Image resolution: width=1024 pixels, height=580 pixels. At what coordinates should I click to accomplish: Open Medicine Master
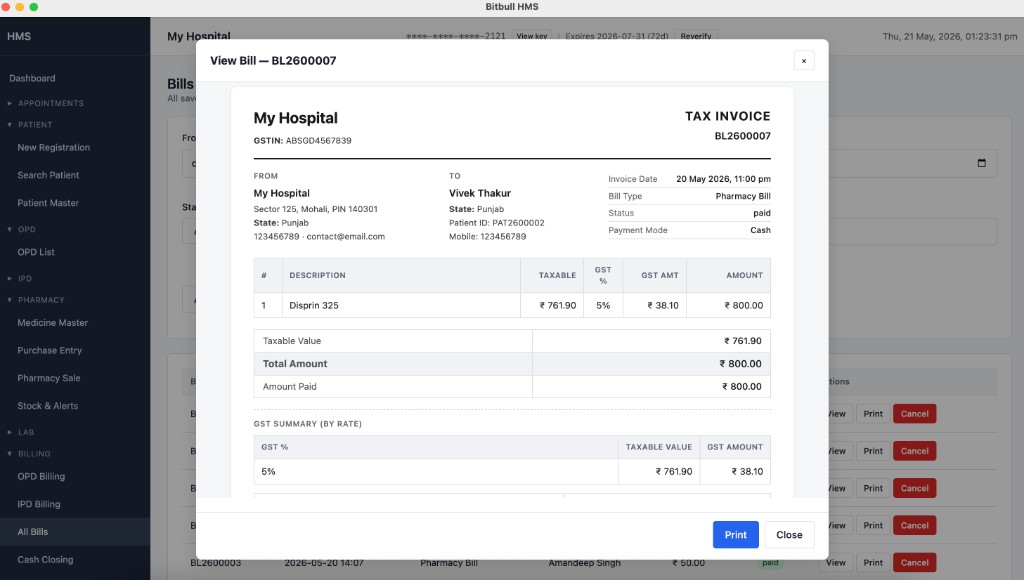[52, 323]
